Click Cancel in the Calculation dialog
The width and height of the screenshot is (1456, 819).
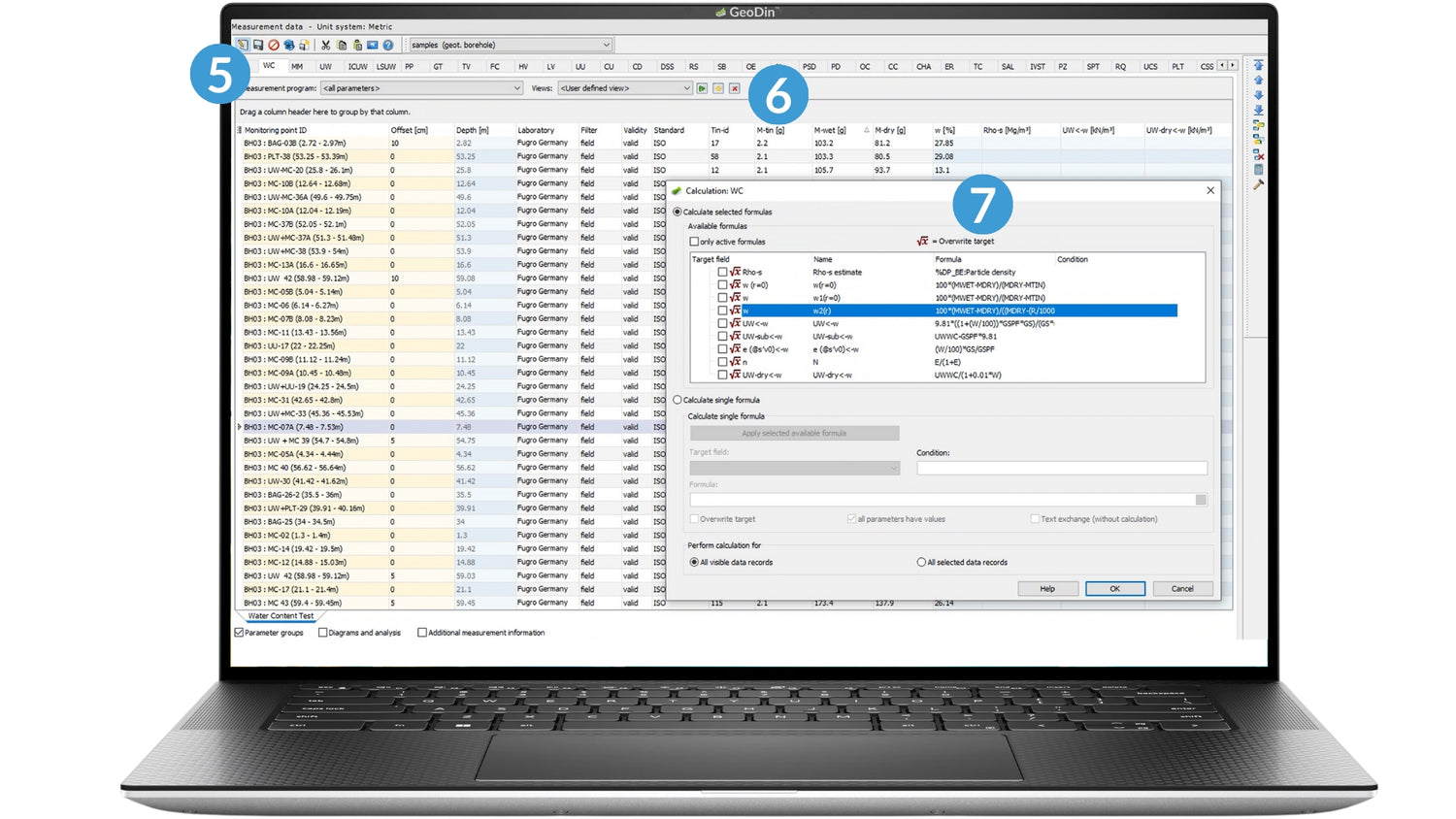[x=1181, y=589]
